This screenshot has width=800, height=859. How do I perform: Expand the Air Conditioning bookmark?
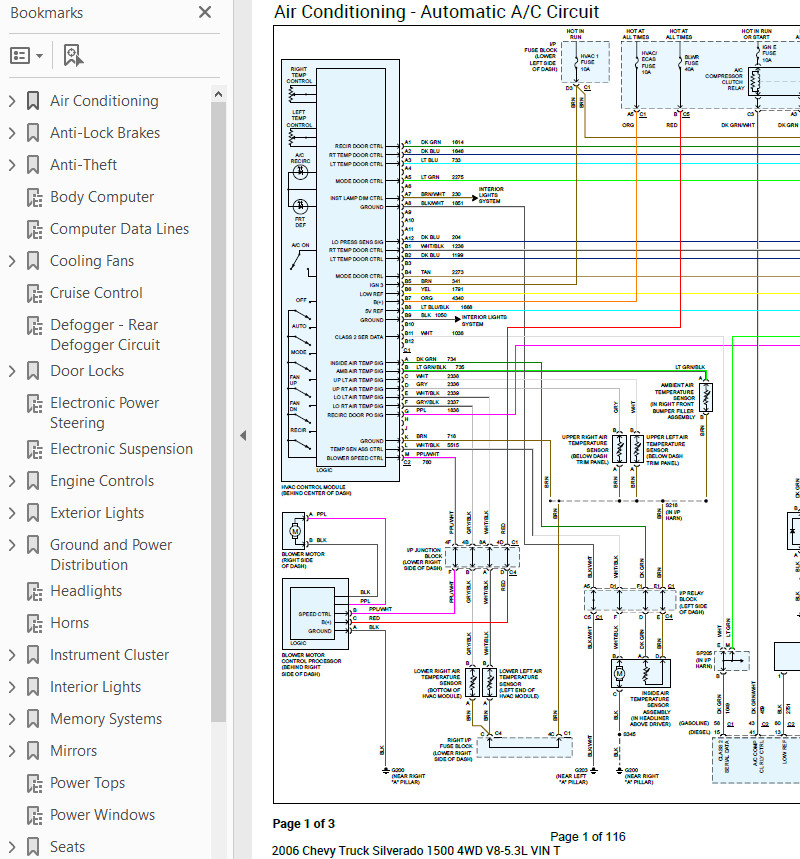point(12,101)
